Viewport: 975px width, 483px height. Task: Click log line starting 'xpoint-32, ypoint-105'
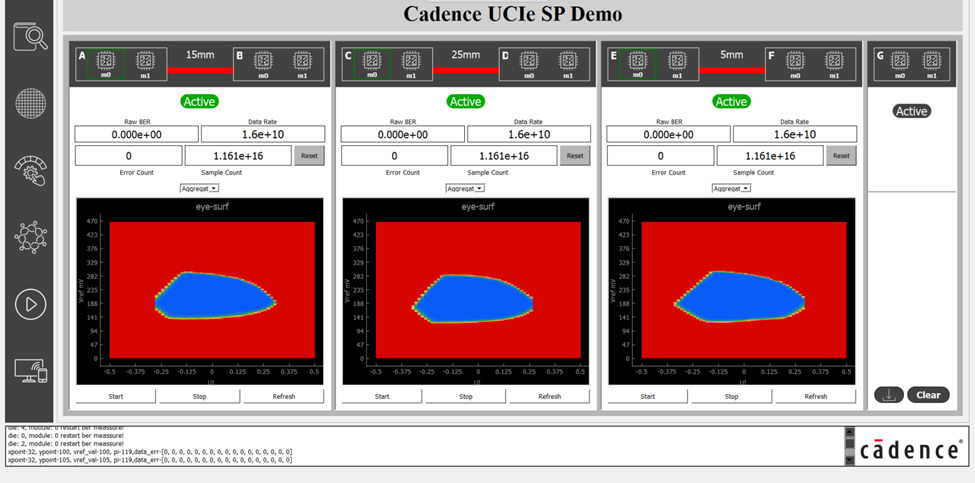click(150, 460)
